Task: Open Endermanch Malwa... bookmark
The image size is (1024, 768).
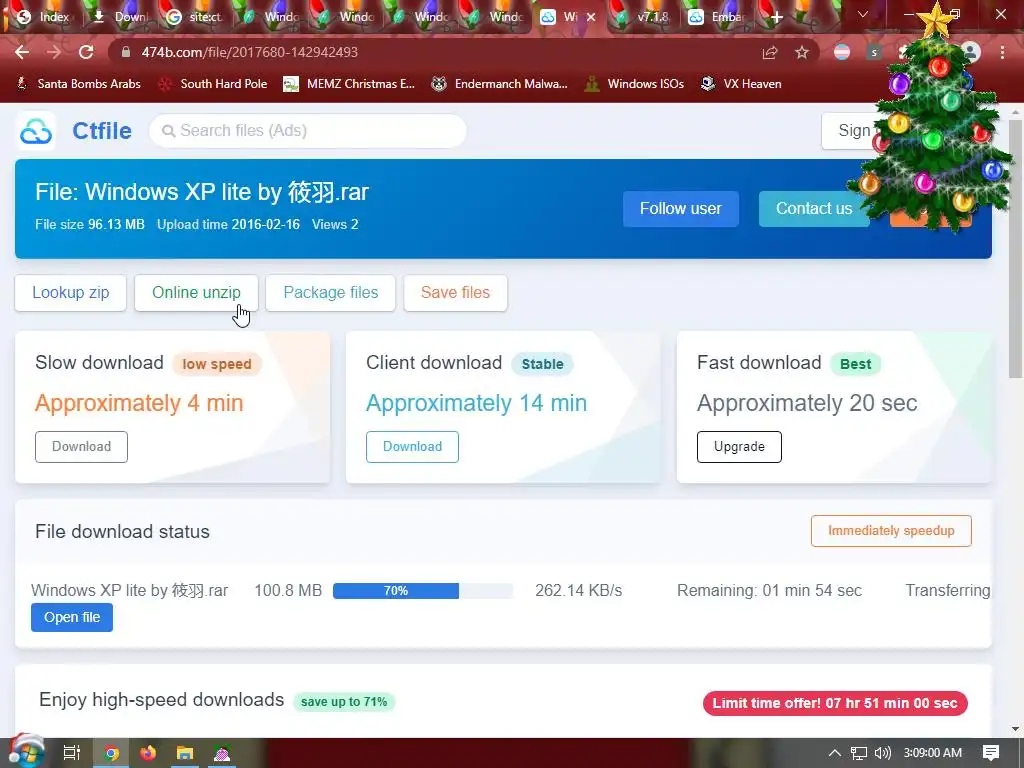Action: 500,84
